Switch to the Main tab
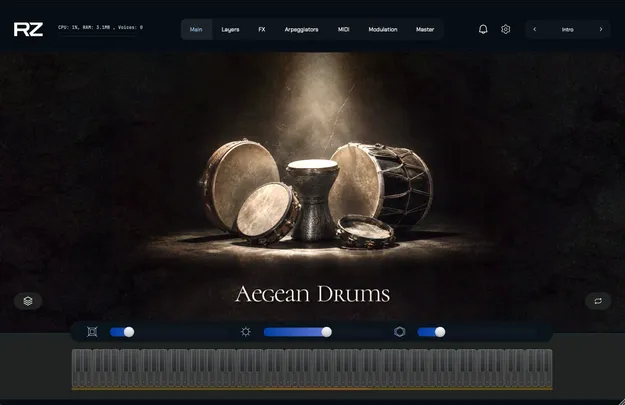The image size is (625, 405). [x=196, y=29]
